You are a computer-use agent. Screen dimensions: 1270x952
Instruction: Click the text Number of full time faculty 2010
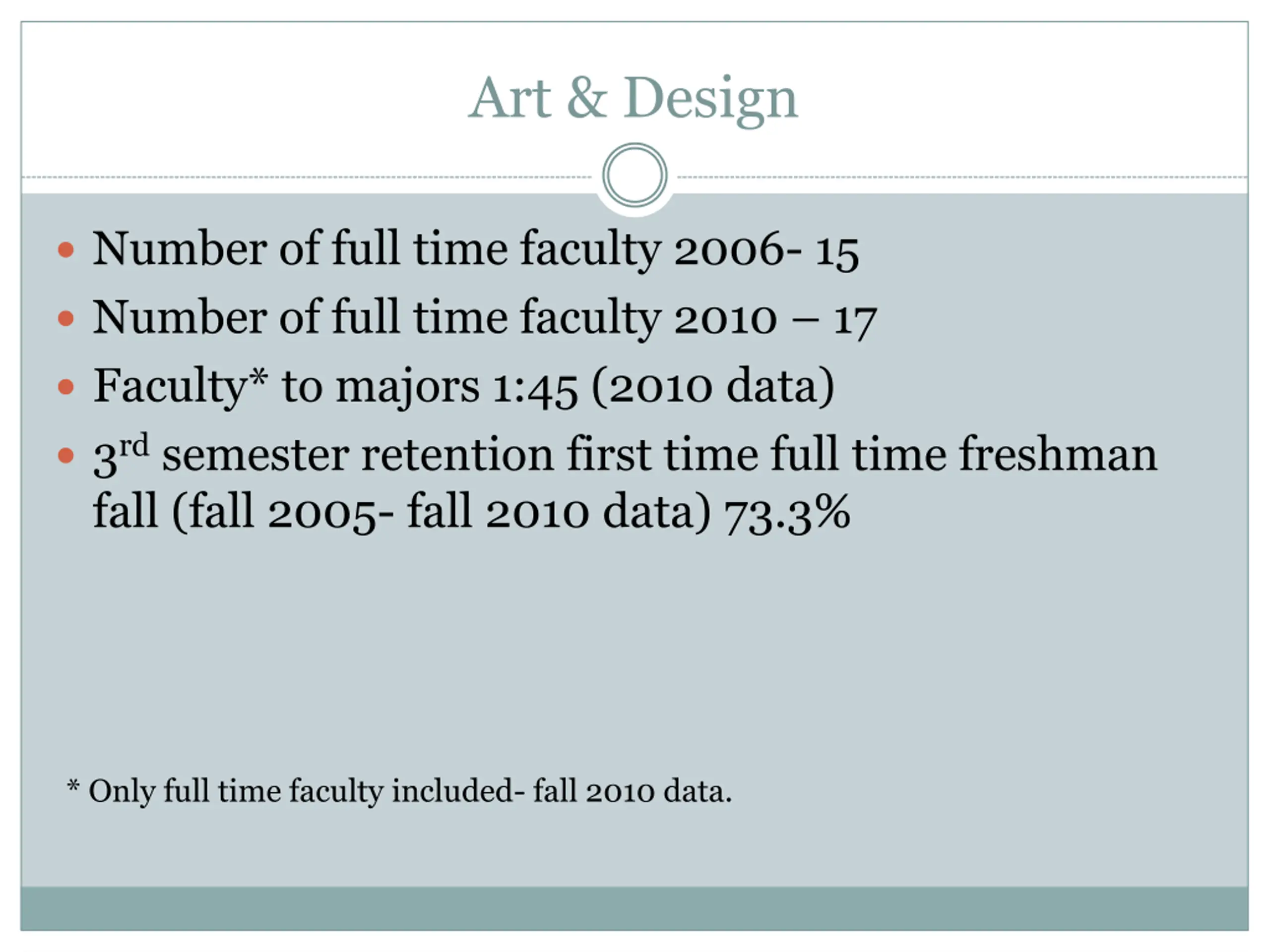pyautogui.click(x=436, y=318)
